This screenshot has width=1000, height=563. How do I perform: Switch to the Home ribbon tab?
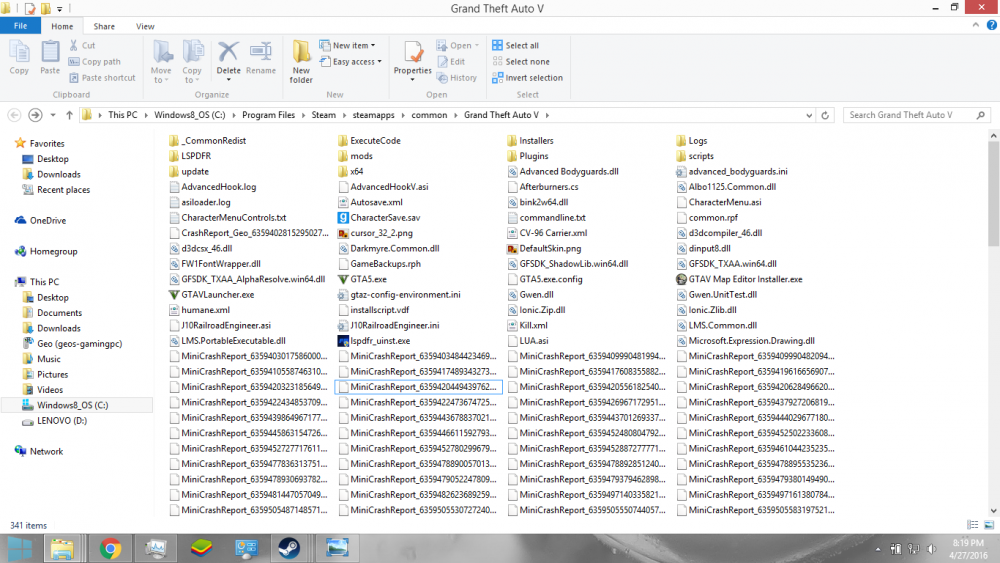62,26
